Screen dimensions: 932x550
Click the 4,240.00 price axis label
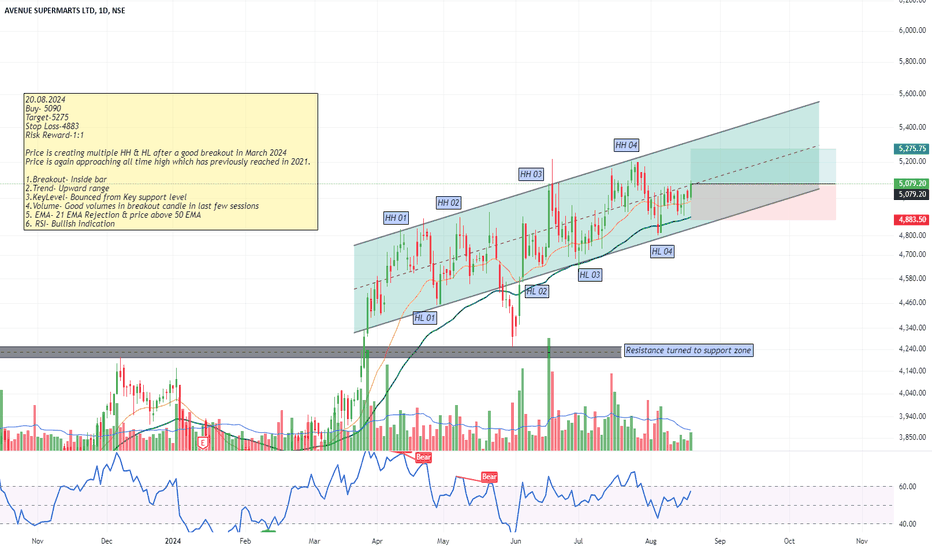tap(912, 349)
